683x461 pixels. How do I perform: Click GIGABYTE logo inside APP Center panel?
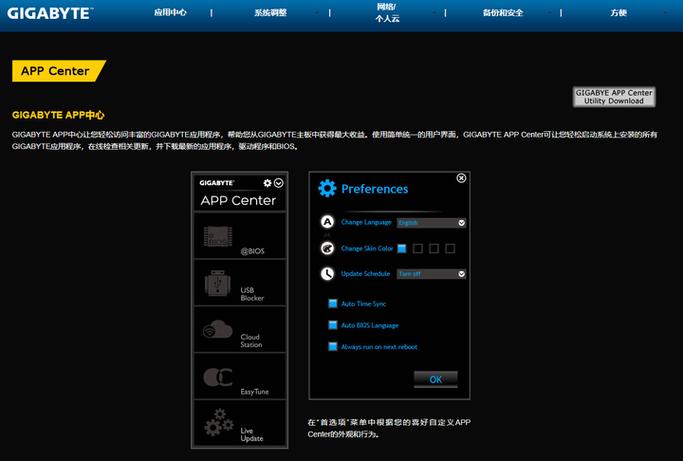216,183
